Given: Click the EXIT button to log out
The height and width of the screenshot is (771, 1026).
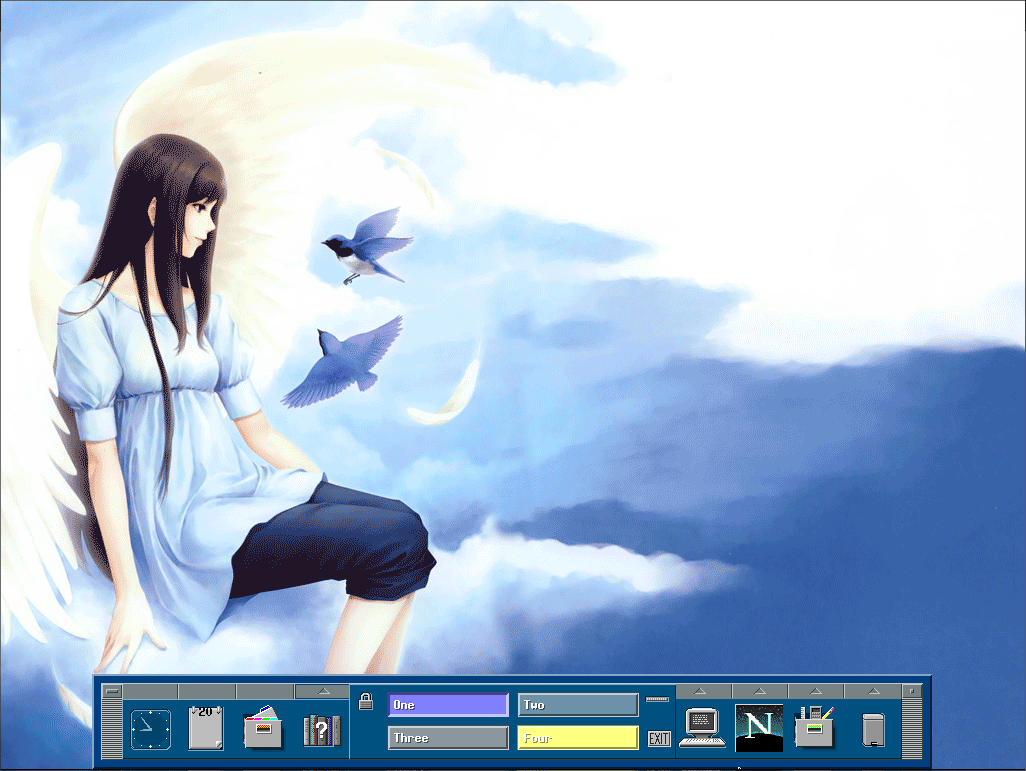Looking at the screenshot, I should click(658, 738).
